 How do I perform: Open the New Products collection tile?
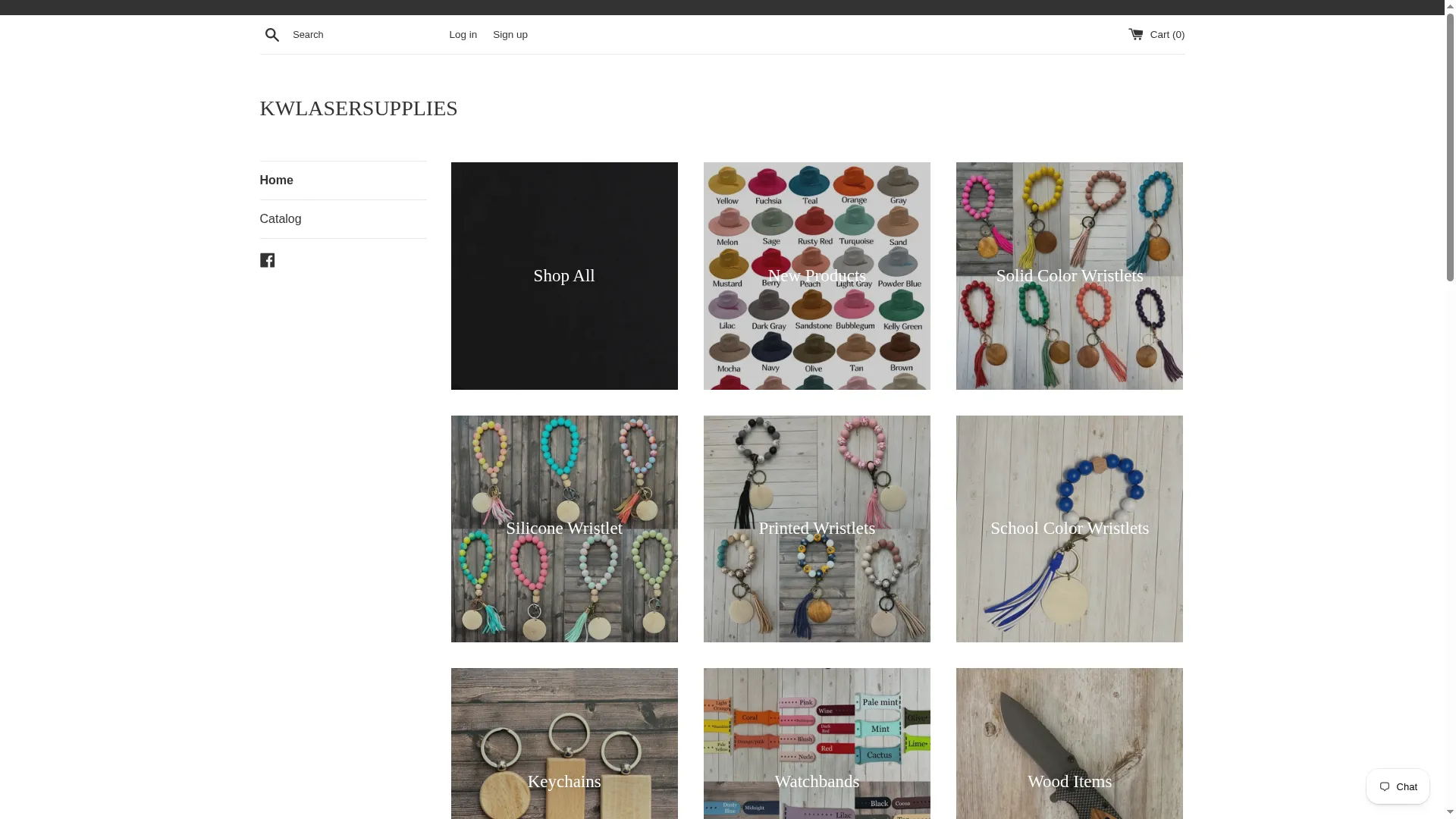click(817, 276)
